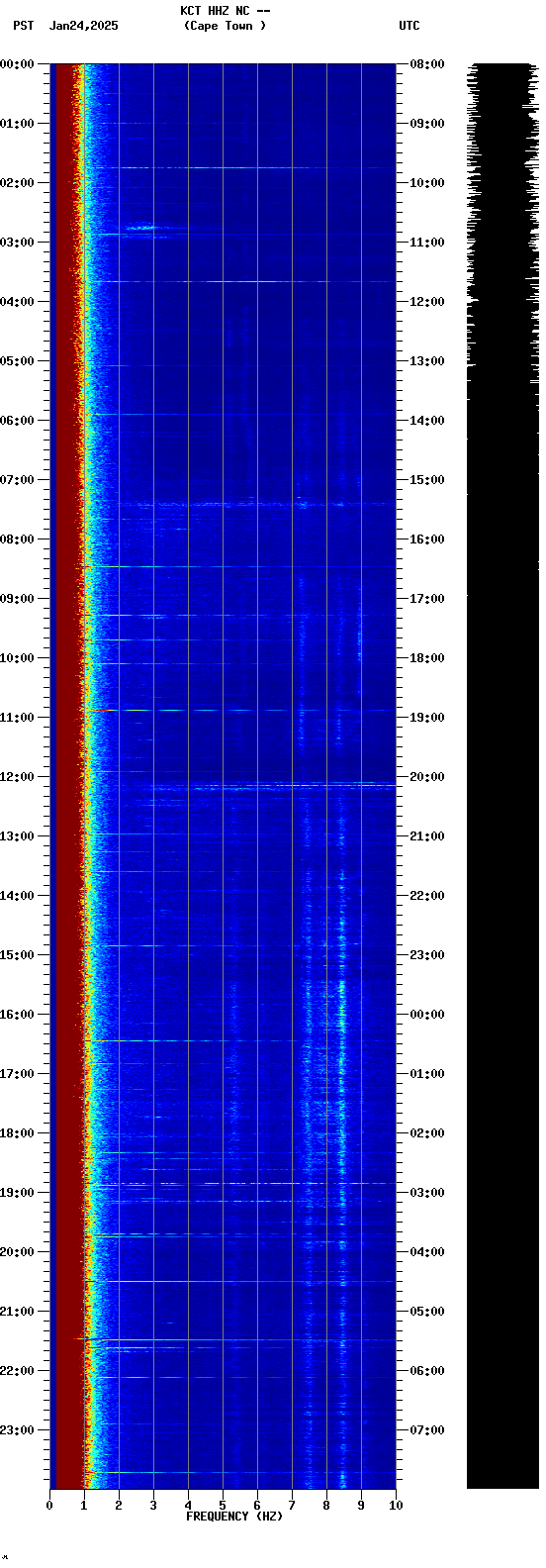
Task: Click the 'UTC' timezone label
Action: [409, 26]
